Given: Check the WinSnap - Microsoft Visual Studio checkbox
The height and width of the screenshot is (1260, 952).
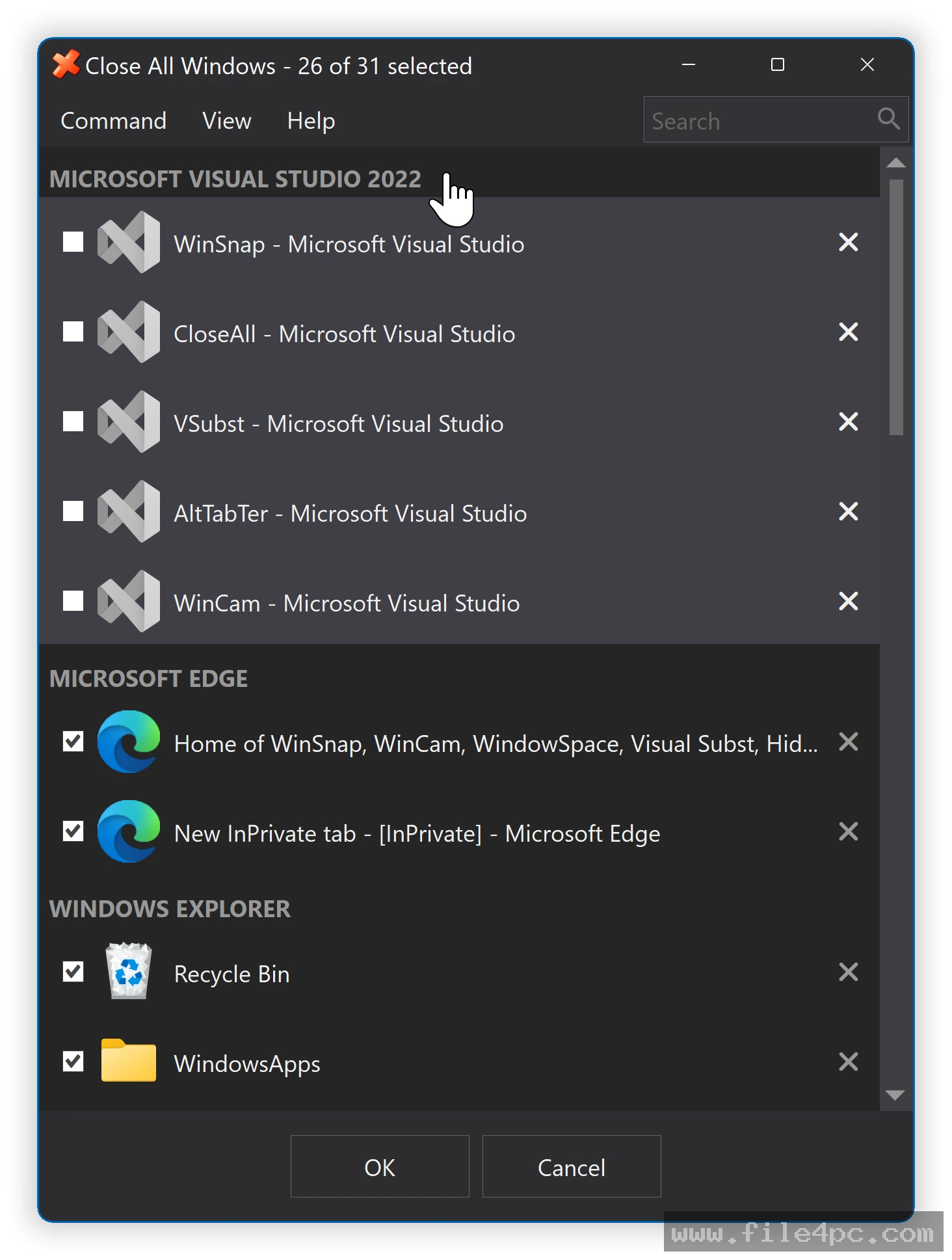Looking at the screenshot, I should [x=73, y=242].
